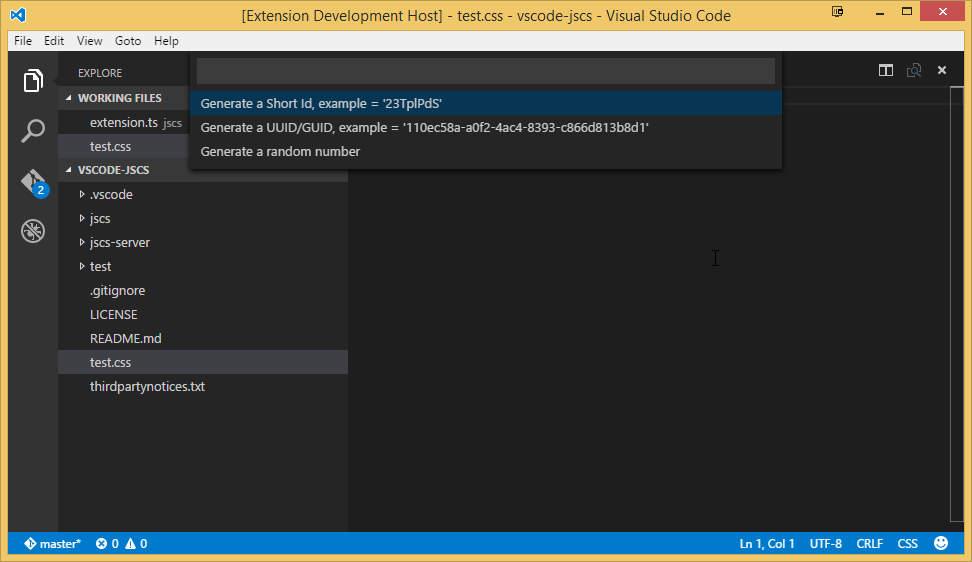Click the editor vertical scrollbar
The image size is (972, 562).
(x=957, y=304)
